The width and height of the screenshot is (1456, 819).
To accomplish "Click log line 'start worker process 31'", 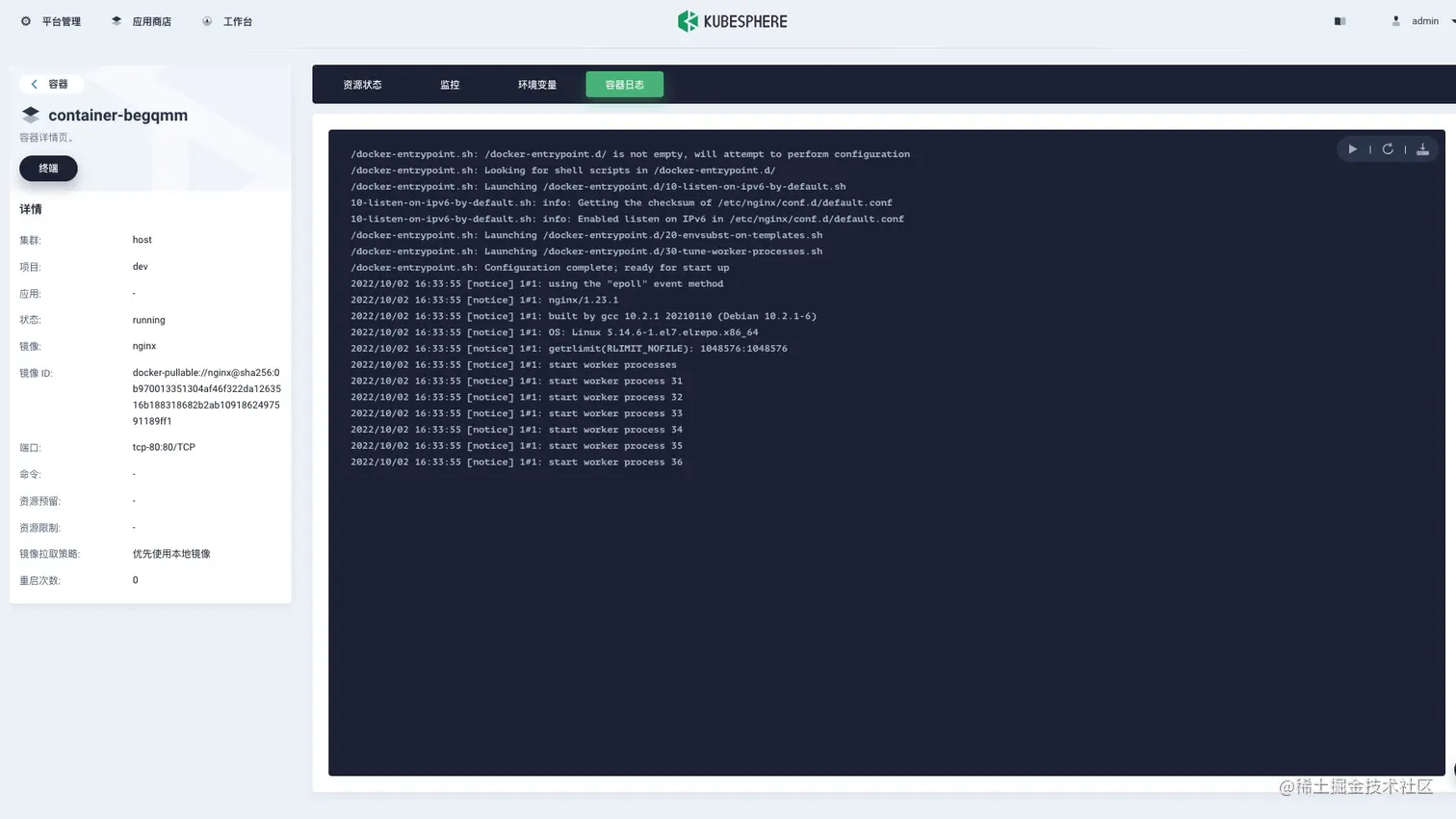I will click(x=516, y=381).
